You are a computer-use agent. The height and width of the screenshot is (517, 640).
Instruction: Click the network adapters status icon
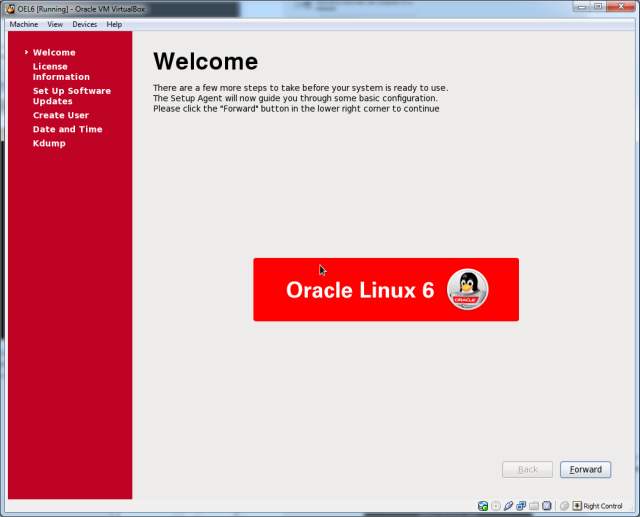521,506
